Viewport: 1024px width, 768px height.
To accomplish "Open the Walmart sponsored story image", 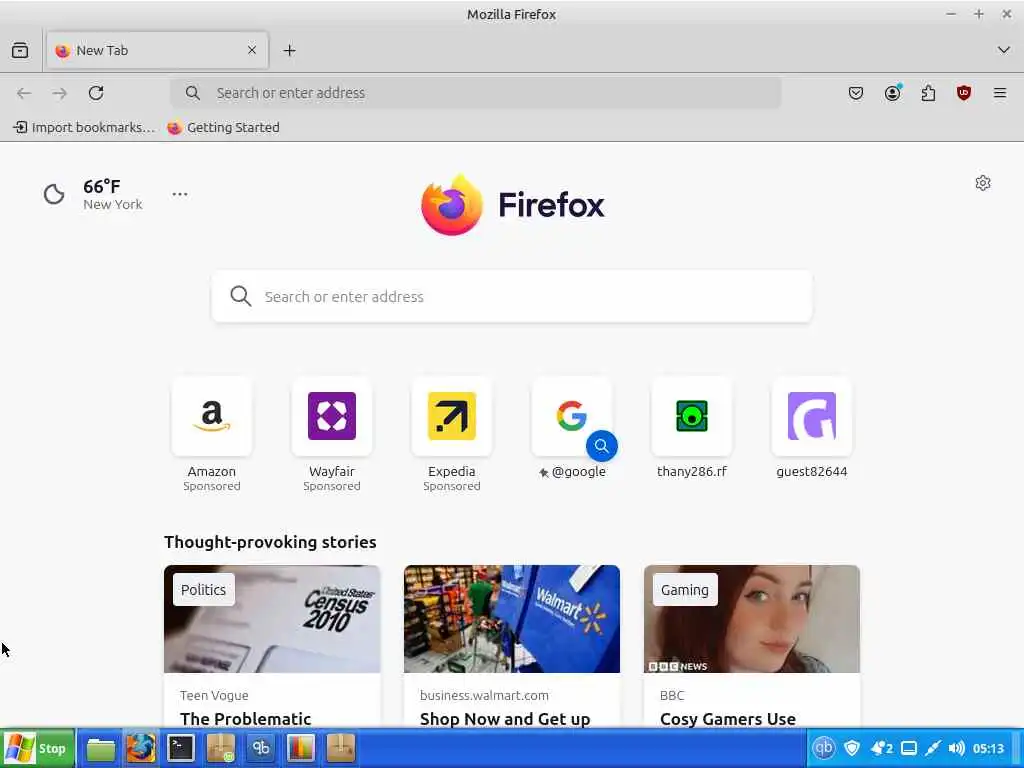I will pos(511,618).
